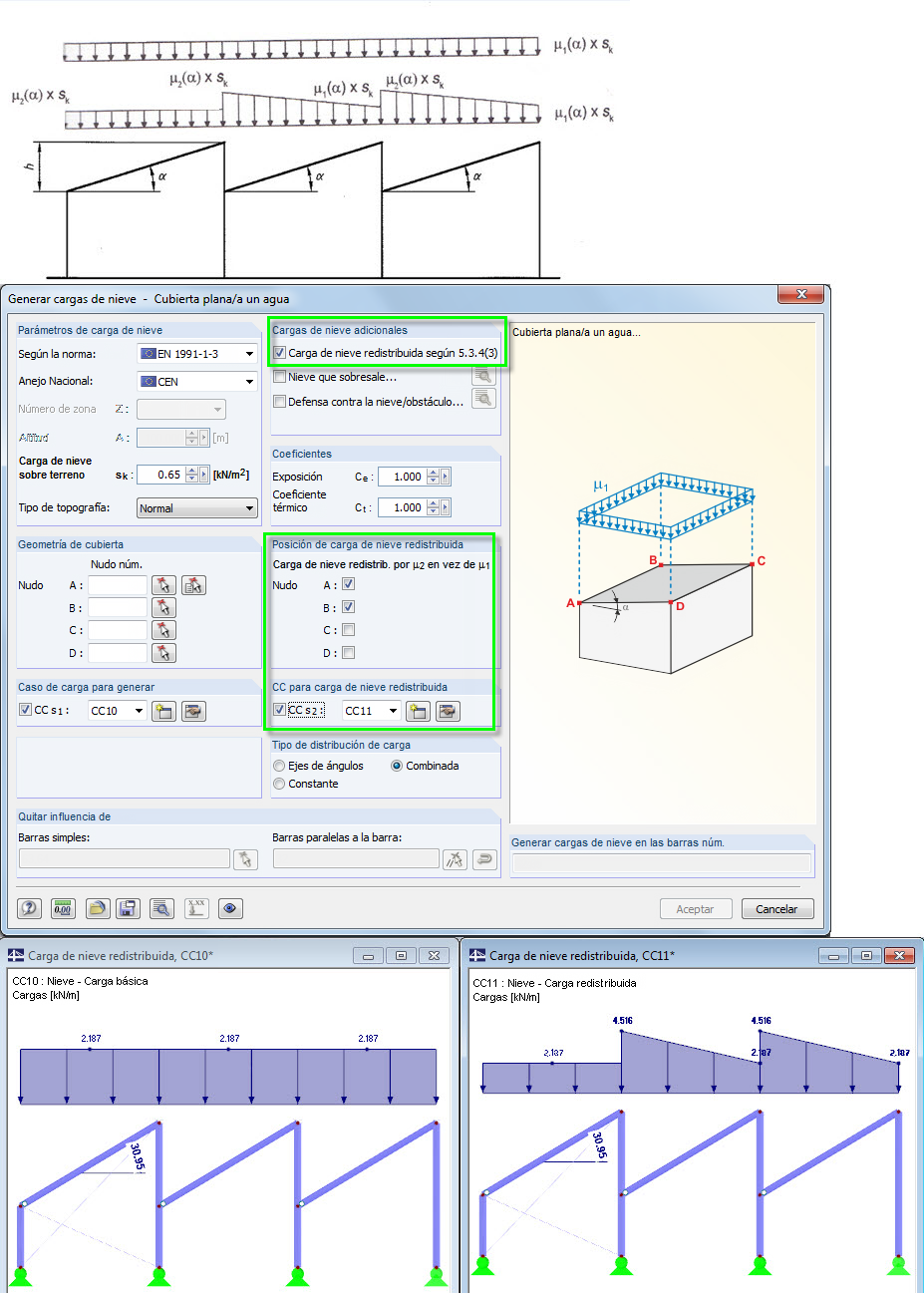Maximize the CC10 result window
The height and width of the screenshot is (1293, 924).
pos(401,955)
